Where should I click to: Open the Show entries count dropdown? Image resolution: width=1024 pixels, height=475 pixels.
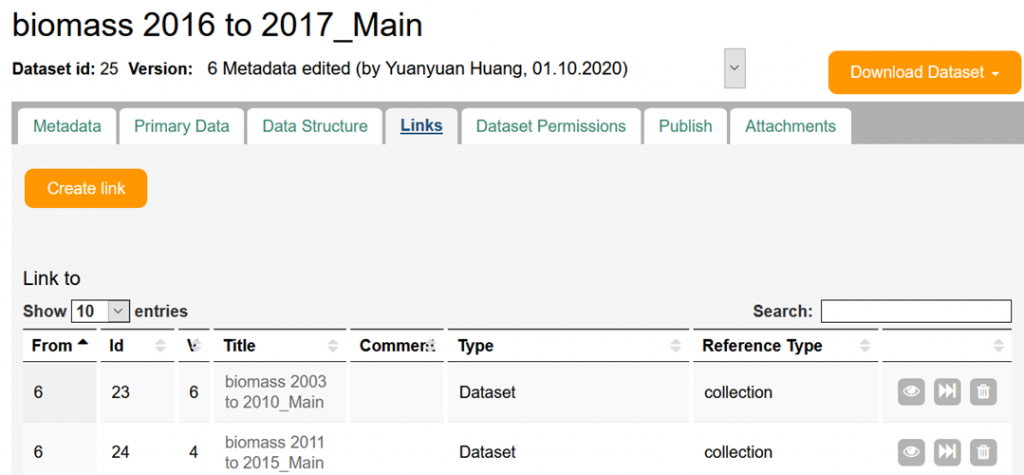click(x=101, y=311)
